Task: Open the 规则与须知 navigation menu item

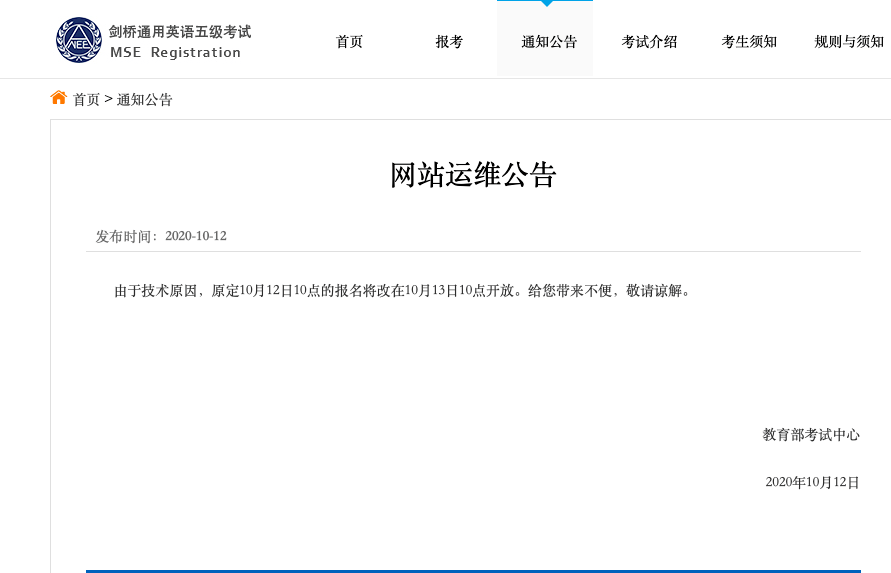Action: coord(849,41)
